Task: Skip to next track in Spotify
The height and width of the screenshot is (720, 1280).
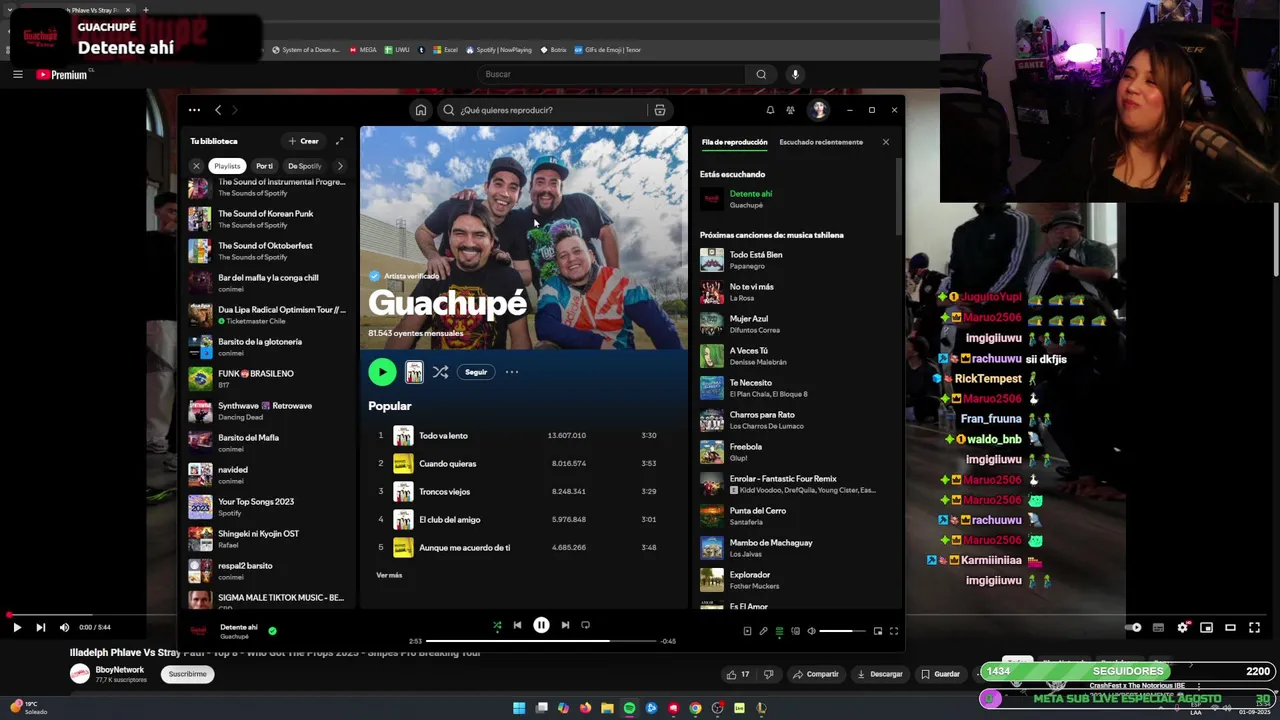Action: coord(565,625)
